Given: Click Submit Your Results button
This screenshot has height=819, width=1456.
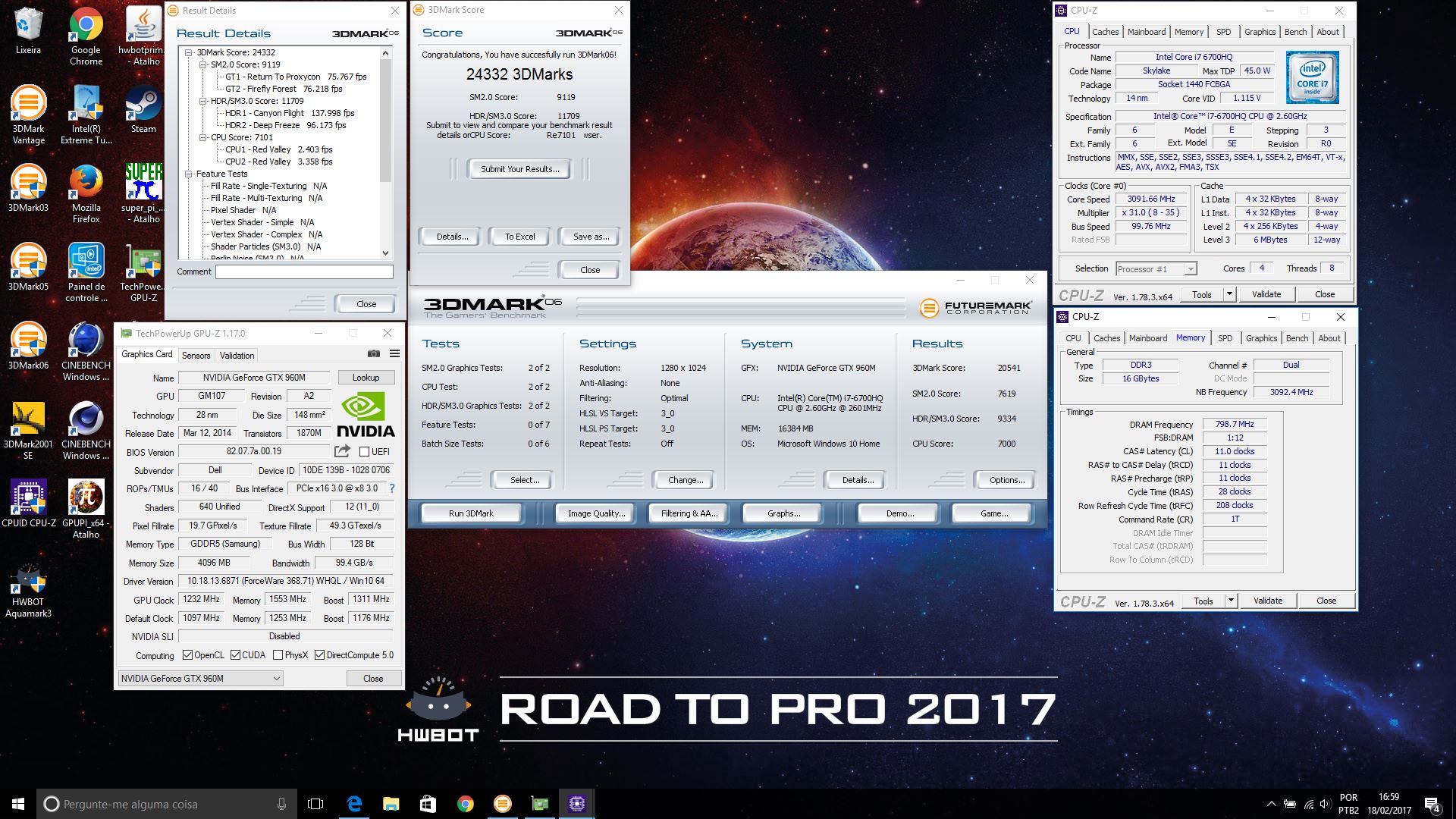Looking at the screenshot, I should (520, 169).
